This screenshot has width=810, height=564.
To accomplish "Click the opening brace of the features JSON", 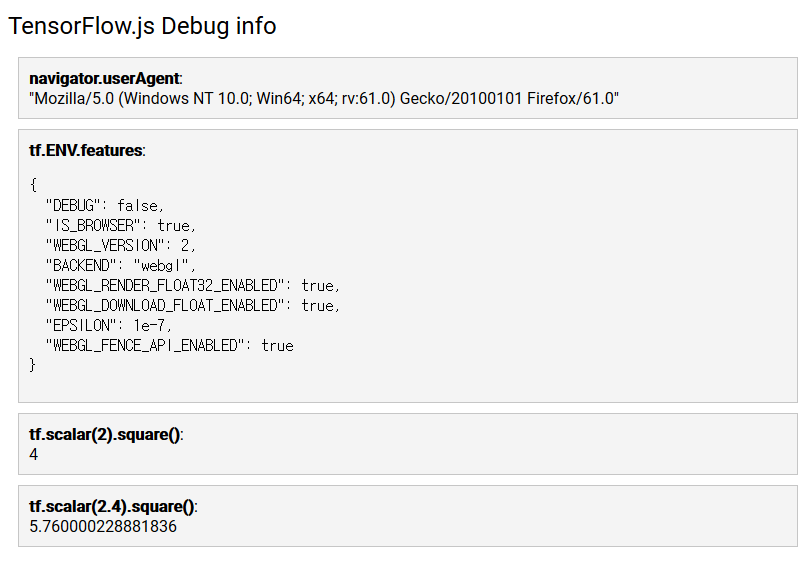I will 33,185.
